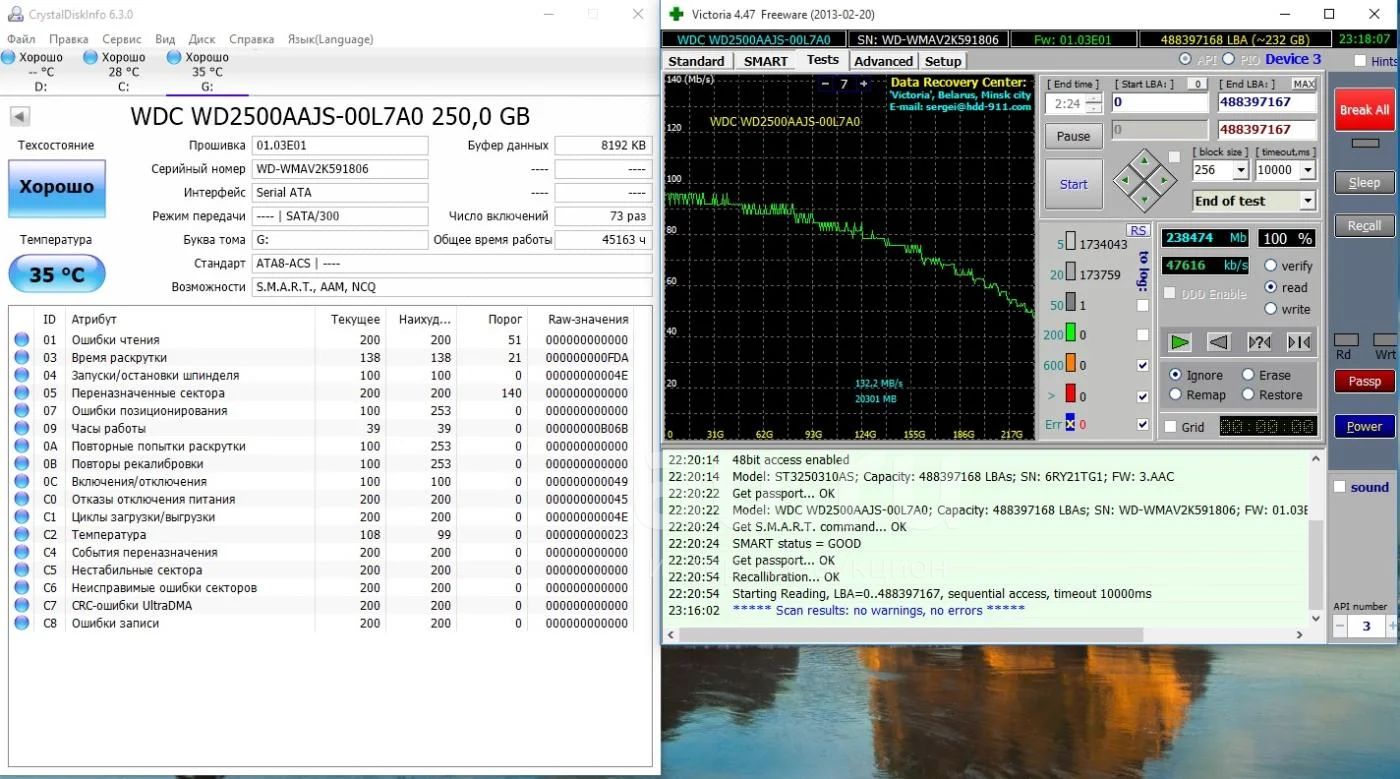Click the previous disk arrow button
Image resolution: width=1400 pixels, height=779 pixels.
pos(19,116)
